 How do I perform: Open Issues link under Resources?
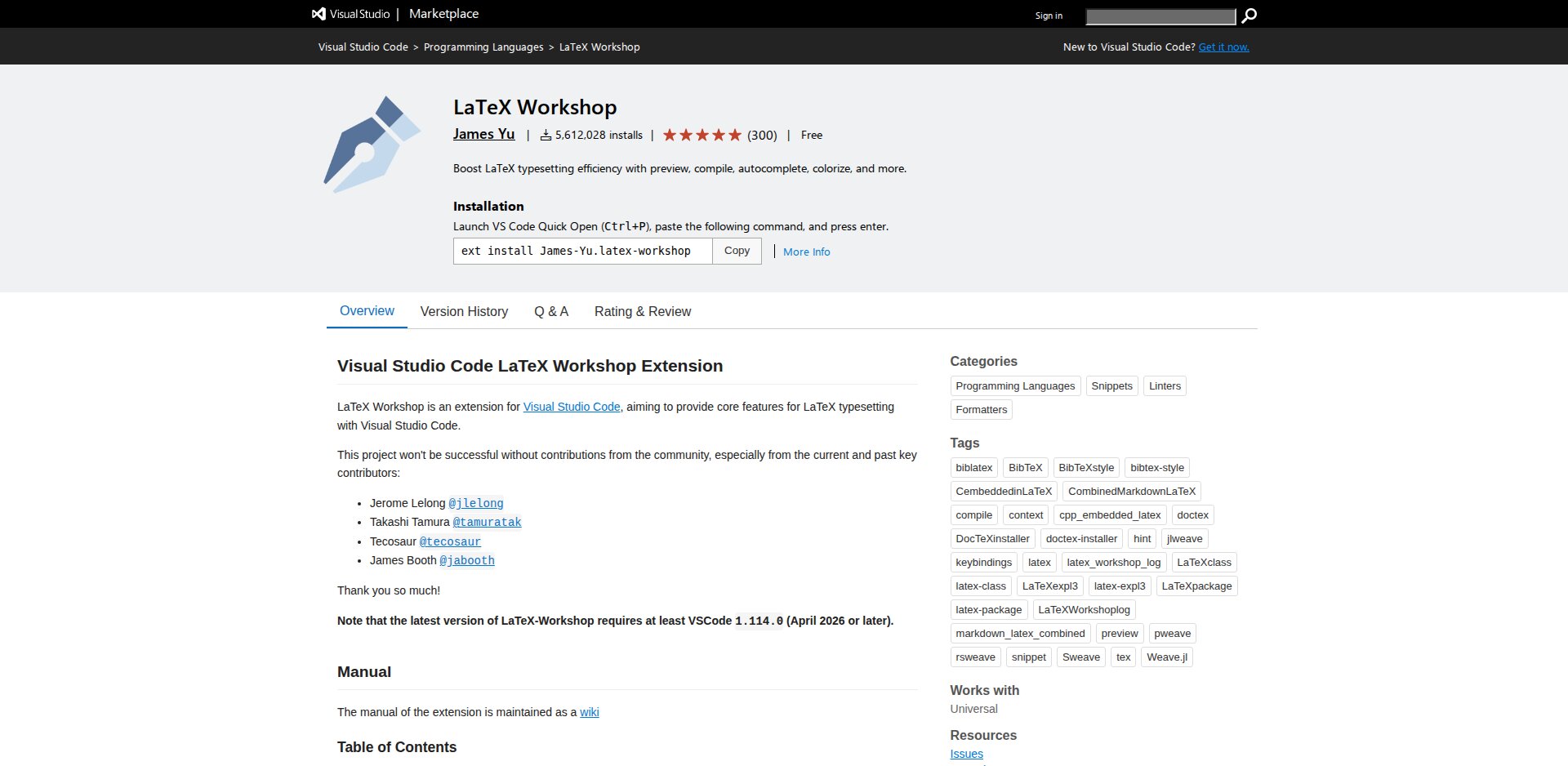pyautogui.click(x=967, y=754)
